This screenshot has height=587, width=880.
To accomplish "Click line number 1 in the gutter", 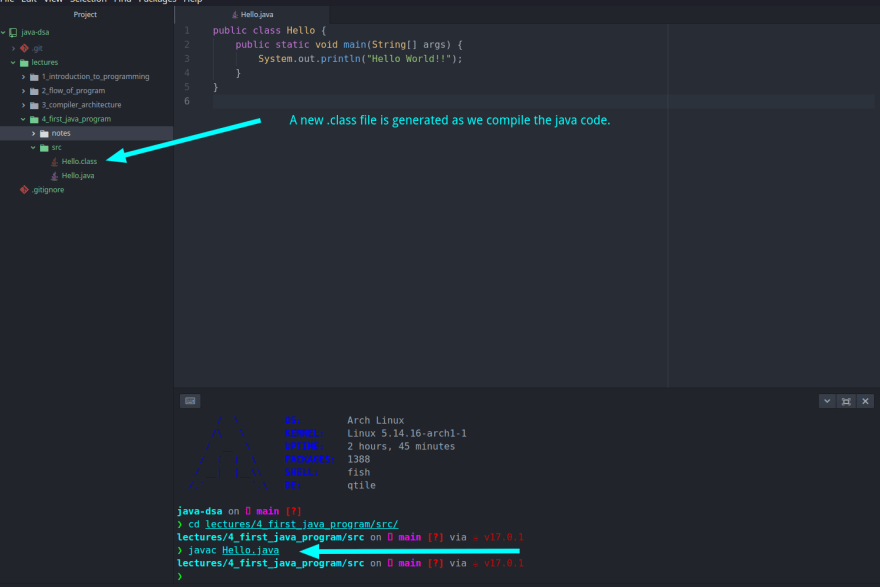I will point(187,30).
